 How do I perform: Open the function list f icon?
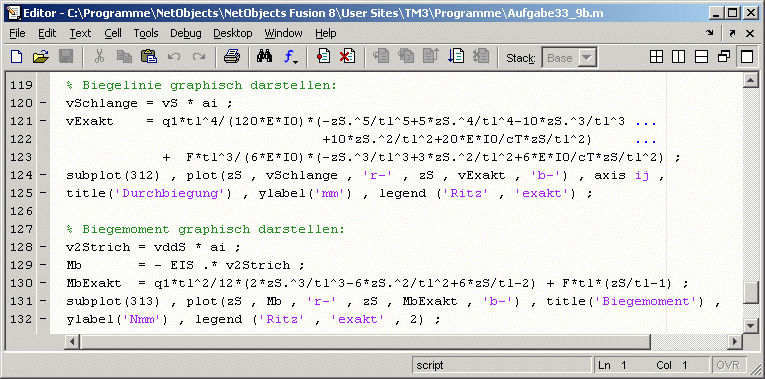pos(291,58)
